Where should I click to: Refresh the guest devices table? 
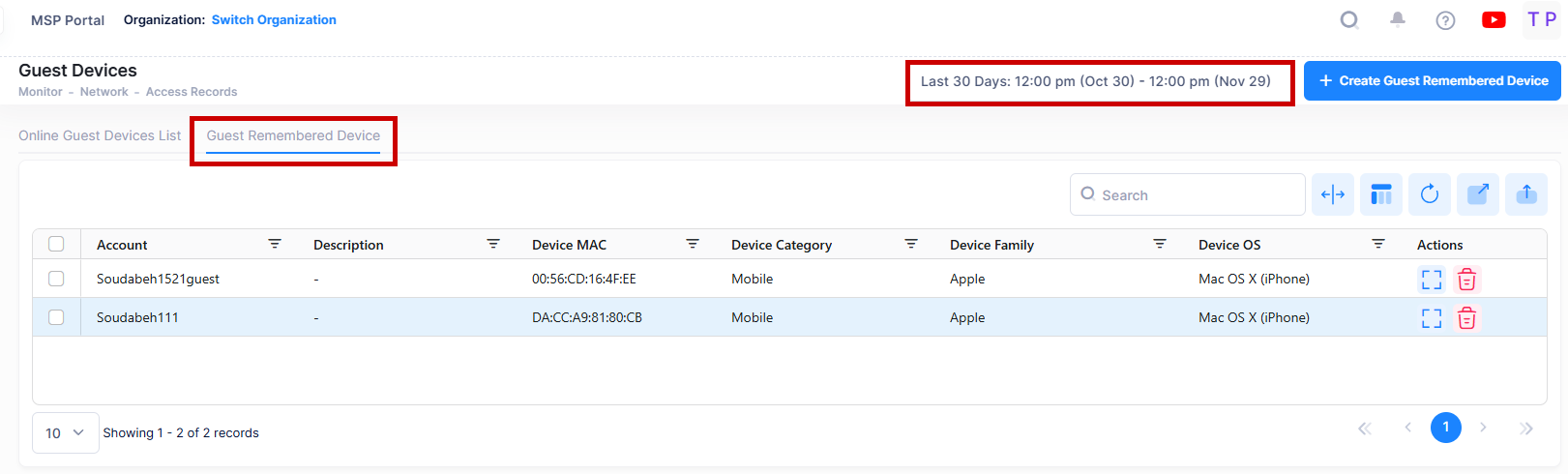(1429, 195)
